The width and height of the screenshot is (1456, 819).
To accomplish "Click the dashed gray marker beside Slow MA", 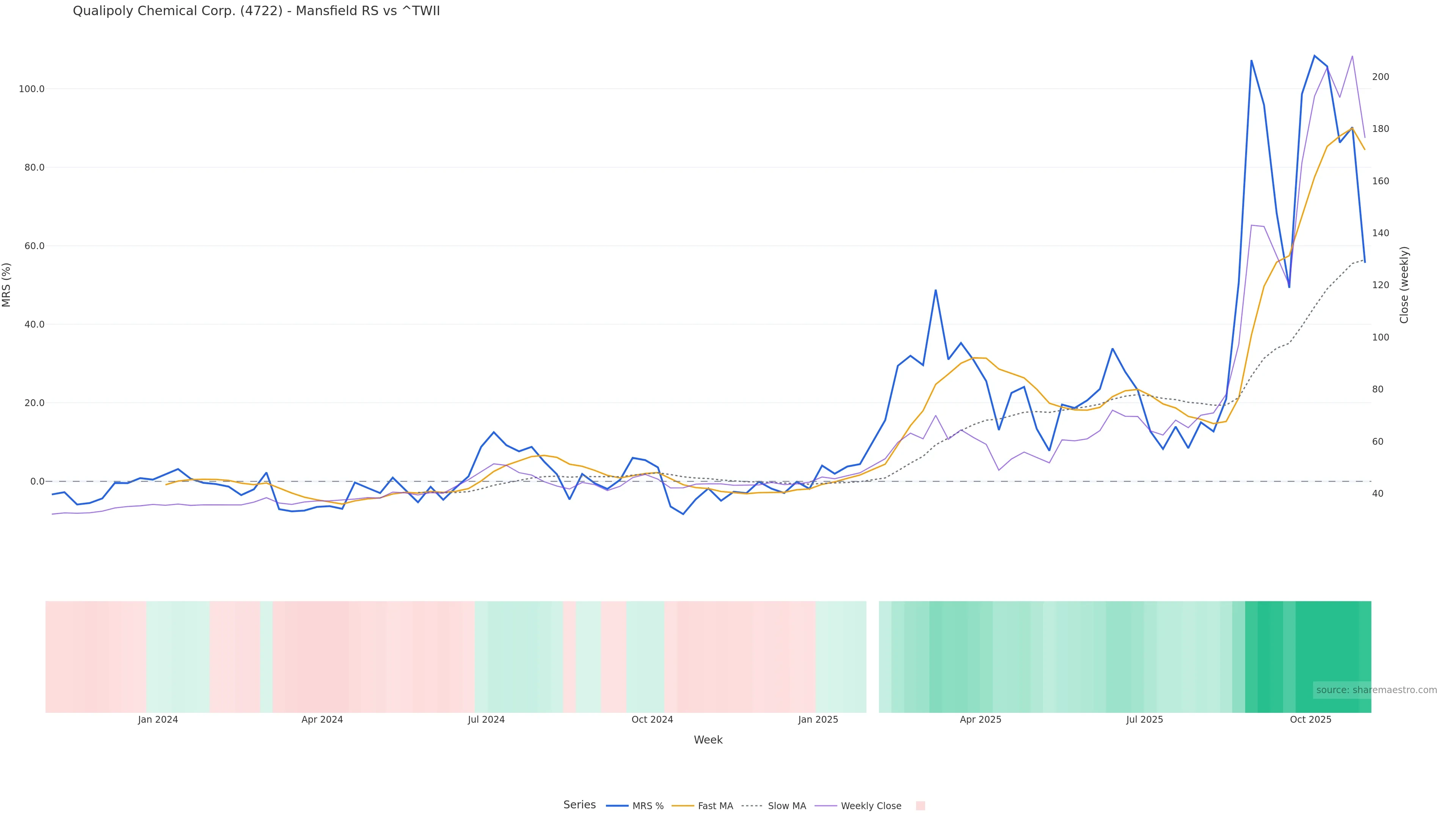I will pyautogui.click(x=752, y=806).
